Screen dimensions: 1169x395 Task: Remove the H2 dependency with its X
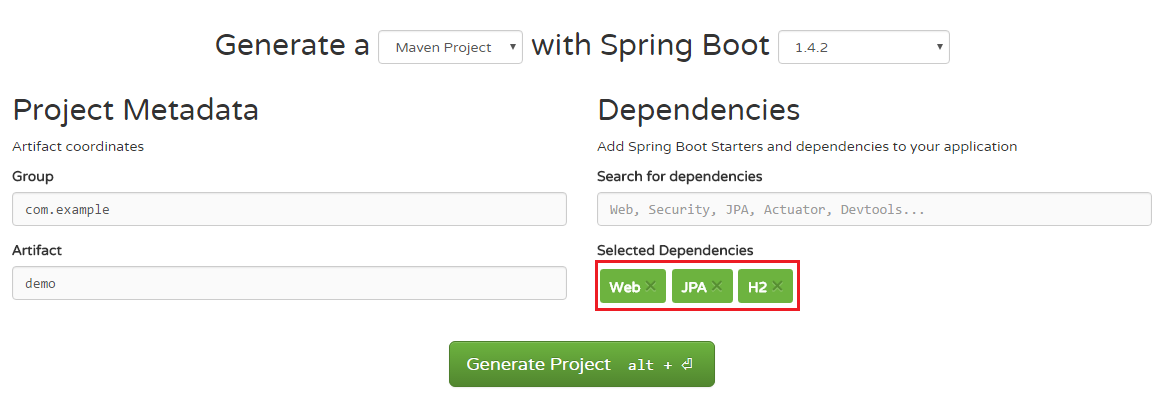[x=778, y=285]
